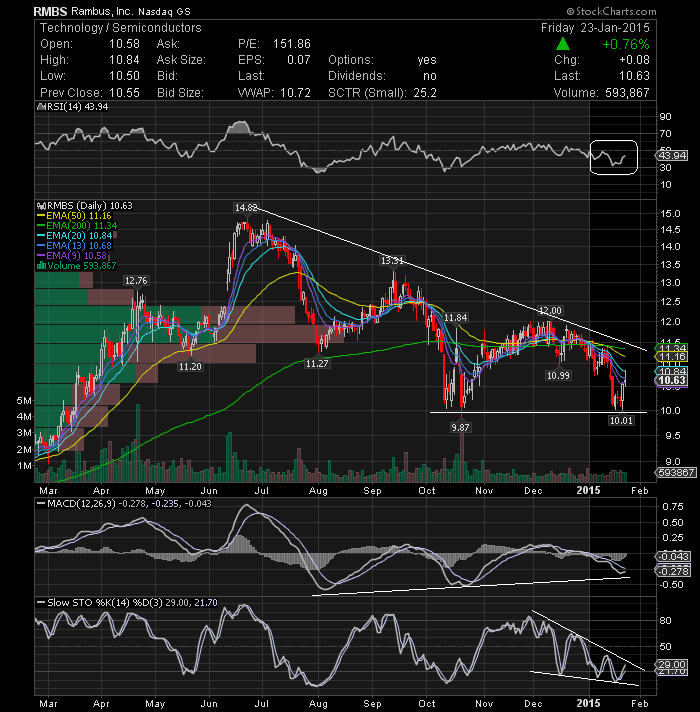Select the "EMA(20) 10.84" legend entry

(74, 236)
